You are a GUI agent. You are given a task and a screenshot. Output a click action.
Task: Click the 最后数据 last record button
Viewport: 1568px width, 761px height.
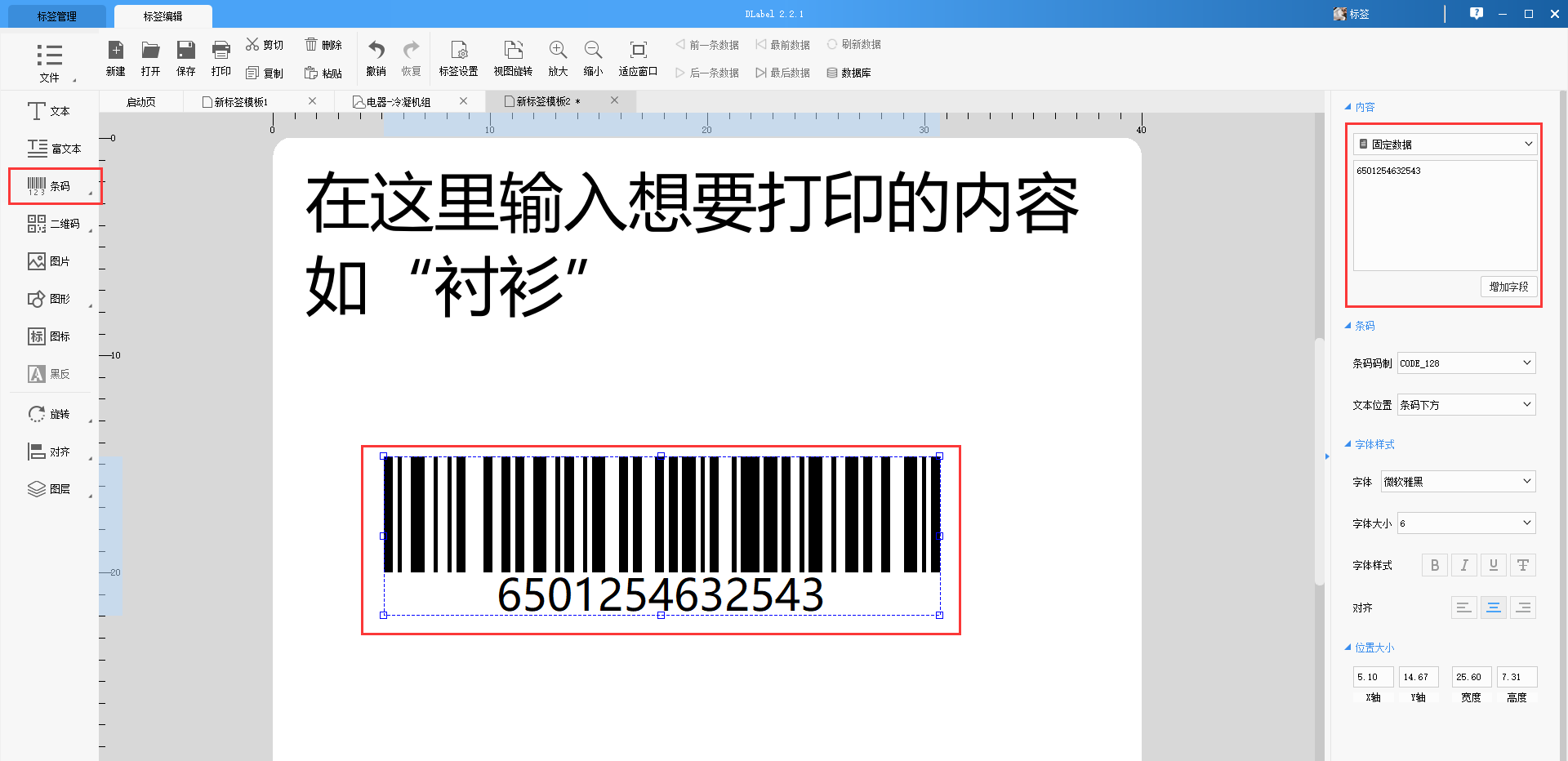click(x=783, y=73)
